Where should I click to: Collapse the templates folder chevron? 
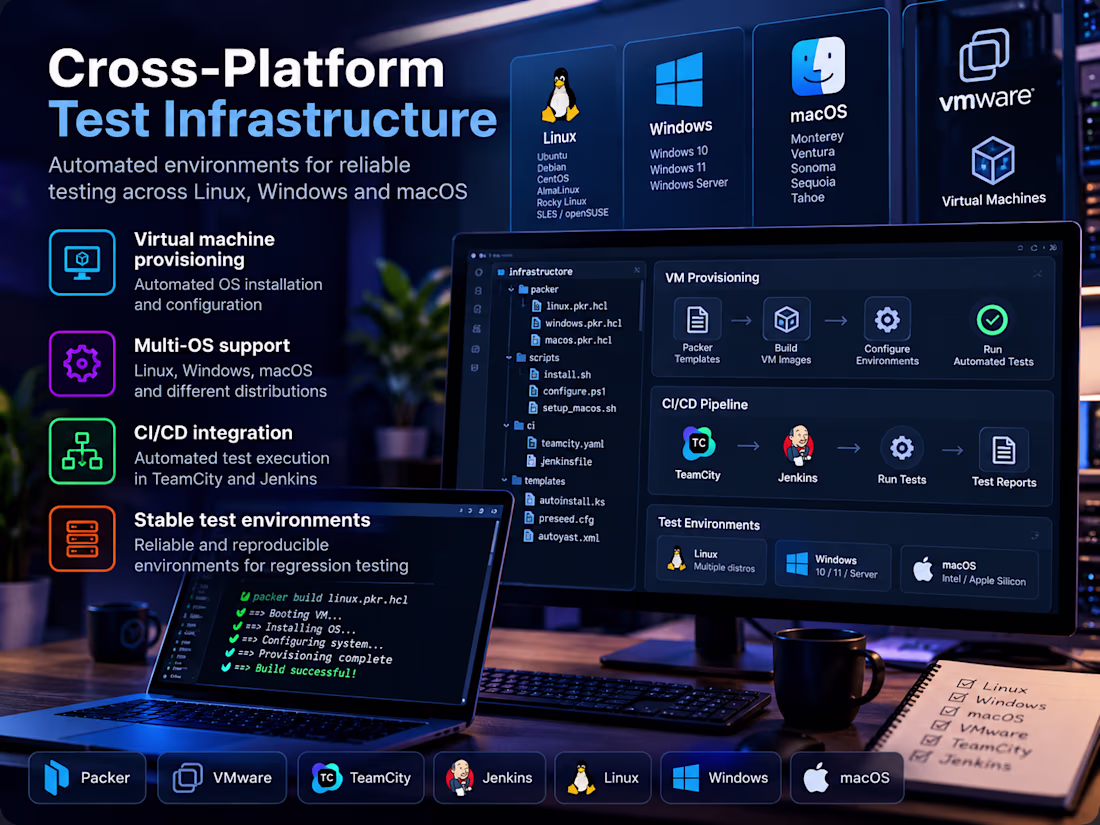point(504,481)
